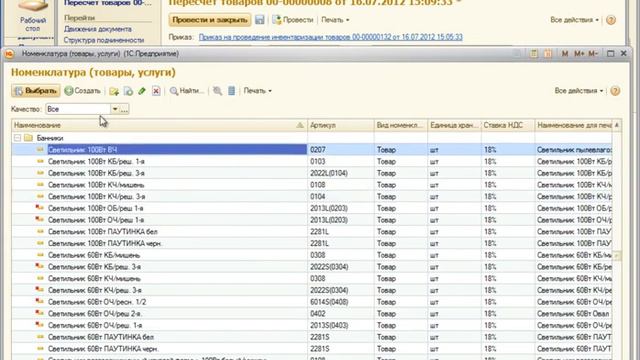This screenshot has height=360, width=640.
Task: Click the M memory button in title bar
Action: click(565, 53)
